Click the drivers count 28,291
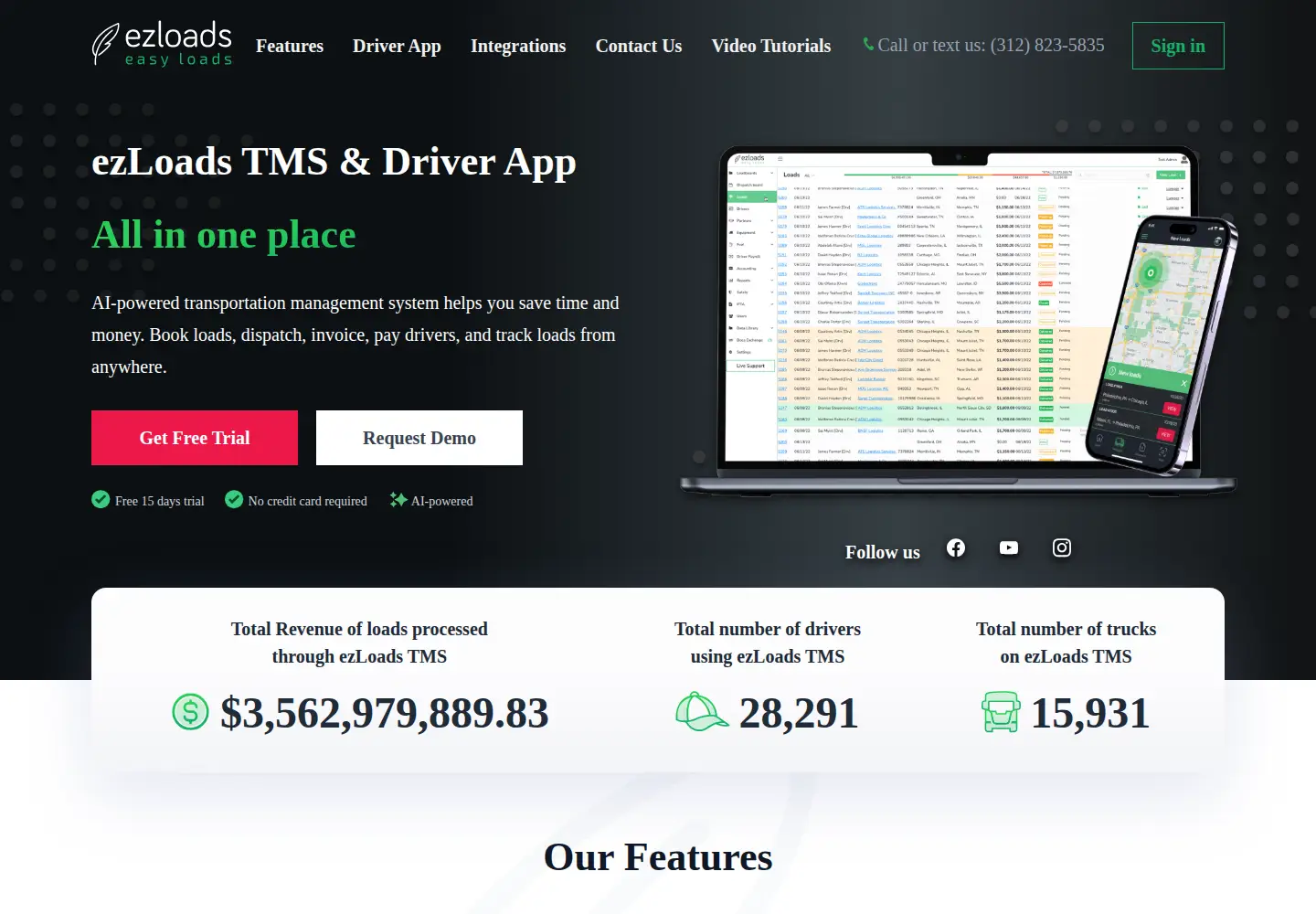The width and height of the screenshot is (1316, 914). tap(799, 713)
